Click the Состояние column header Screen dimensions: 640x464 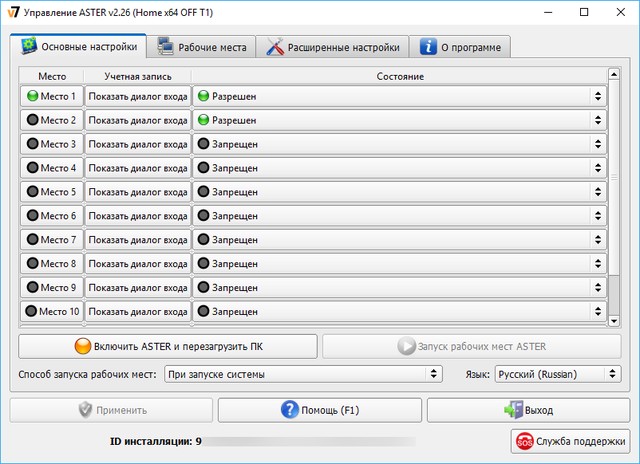coord(400,76)
